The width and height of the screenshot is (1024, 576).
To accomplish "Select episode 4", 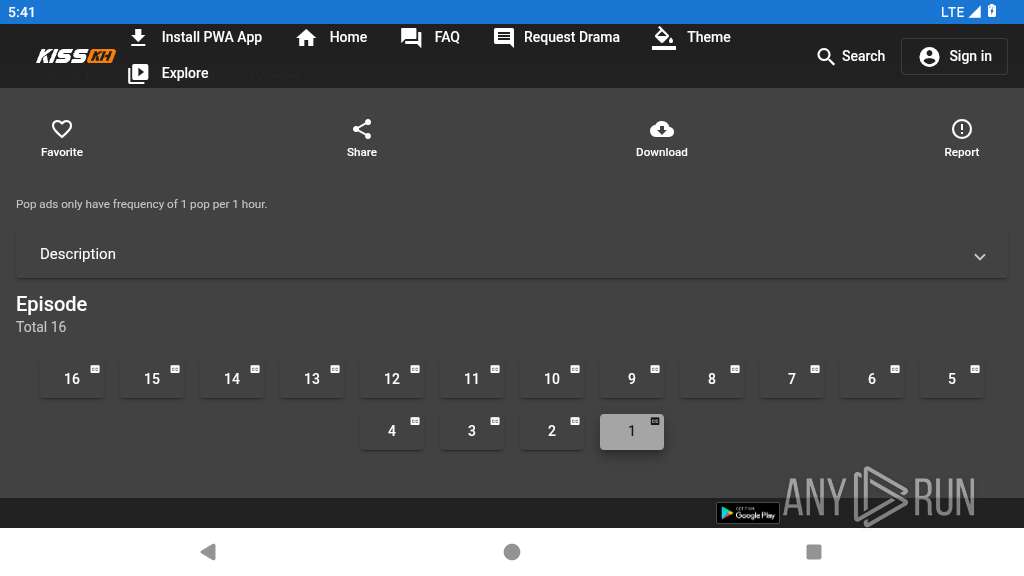I will pos(392,431).
